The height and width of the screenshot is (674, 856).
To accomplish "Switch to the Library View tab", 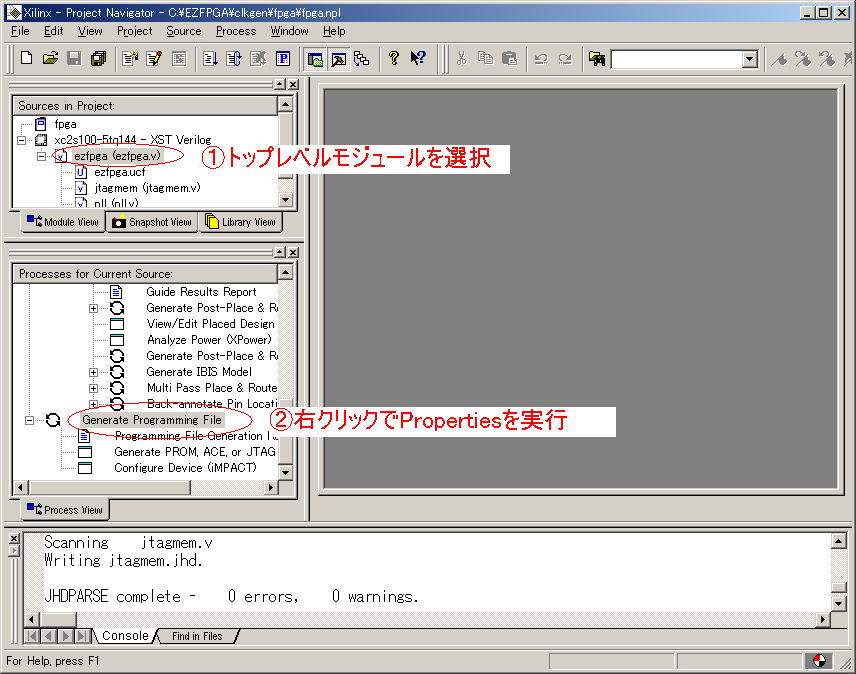I will coord(241,222).
